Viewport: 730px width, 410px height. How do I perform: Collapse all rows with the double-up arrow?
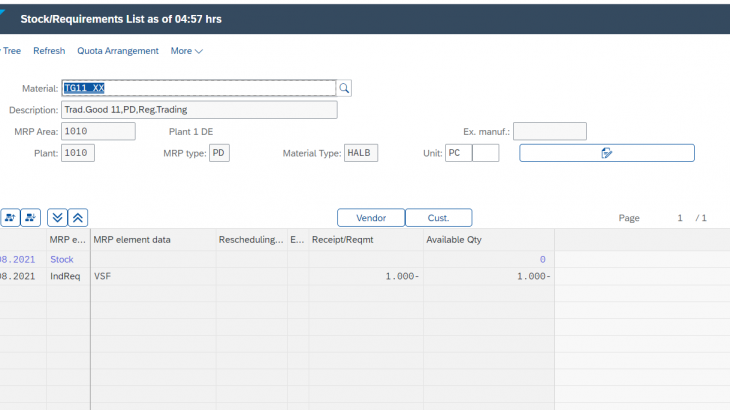(x=78, y=218)
